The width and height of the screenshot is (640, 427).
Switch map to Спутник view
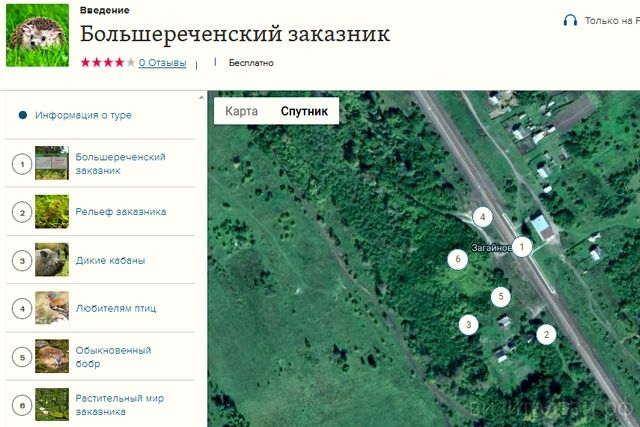tap(304, 111)
